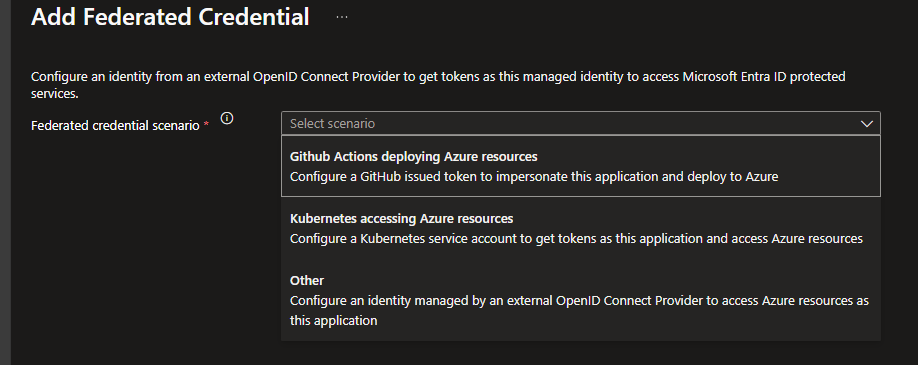Pick the Other scenario option

pyautogui.click(x=580, y=300)
